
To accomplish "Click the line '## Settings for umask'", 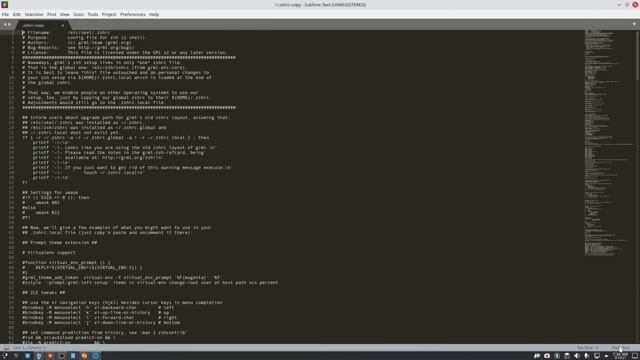I will (x=50, y=193).
